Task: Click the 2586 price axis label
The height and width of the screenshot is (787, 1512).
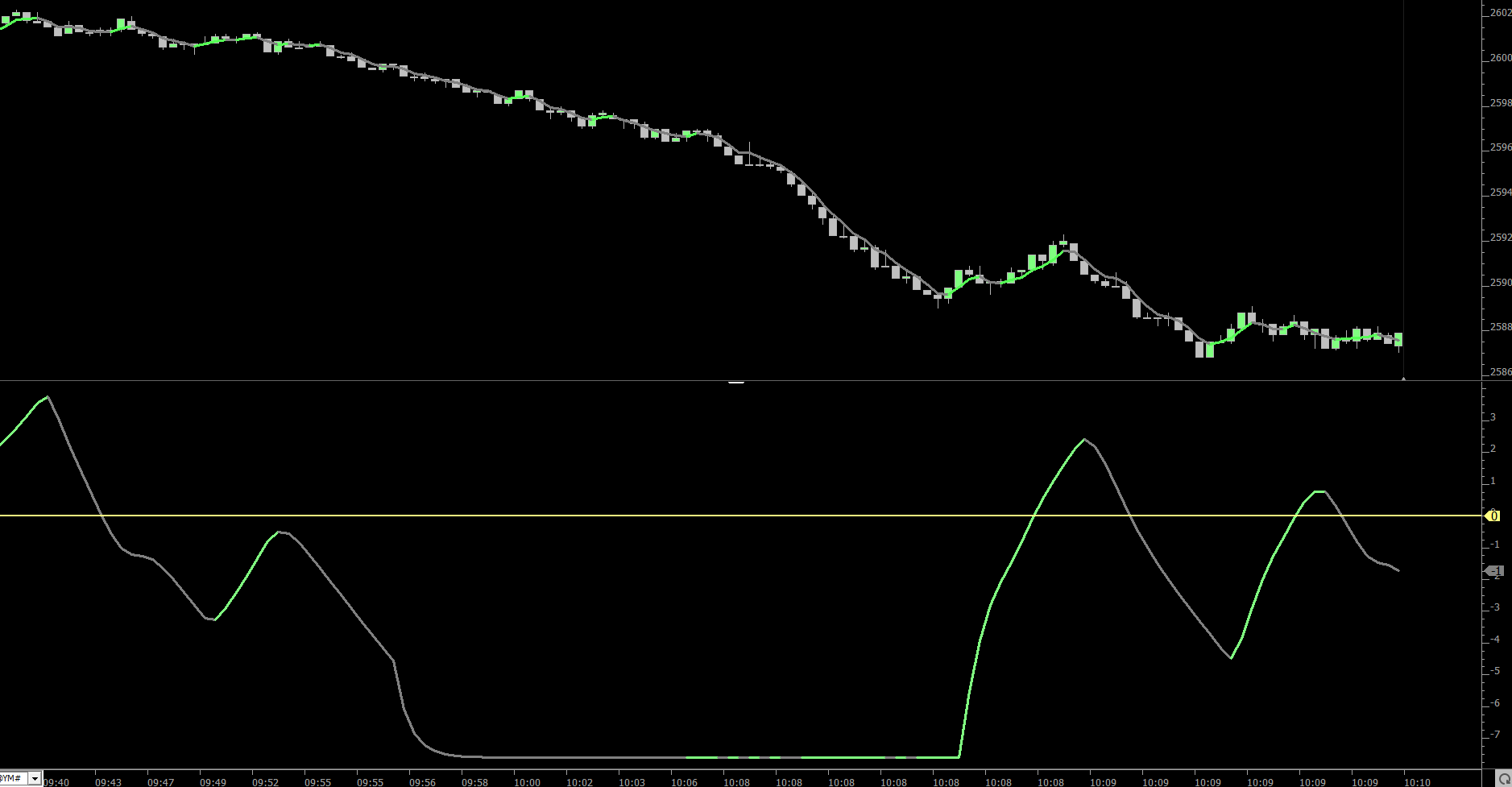Action: point(1500,372)
